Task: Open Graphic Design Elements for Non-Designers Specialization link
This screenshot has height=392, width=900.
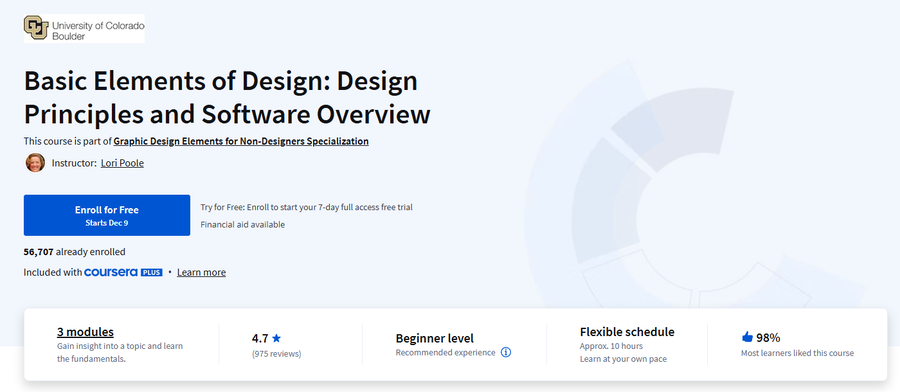Action: point(241,141)
